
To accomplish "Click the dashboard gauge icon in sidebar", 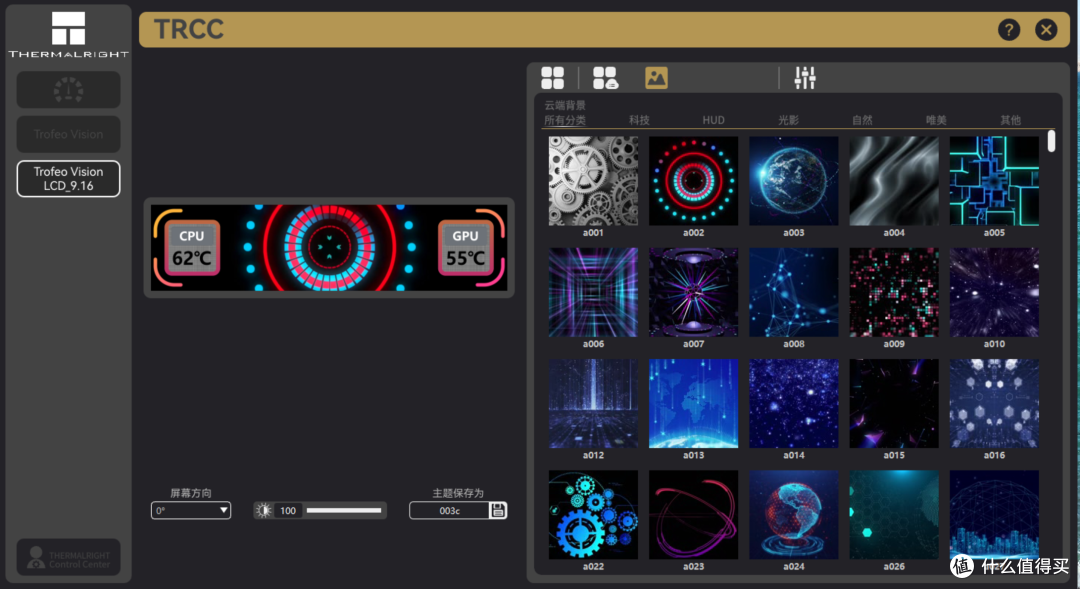I will (68, 90).
